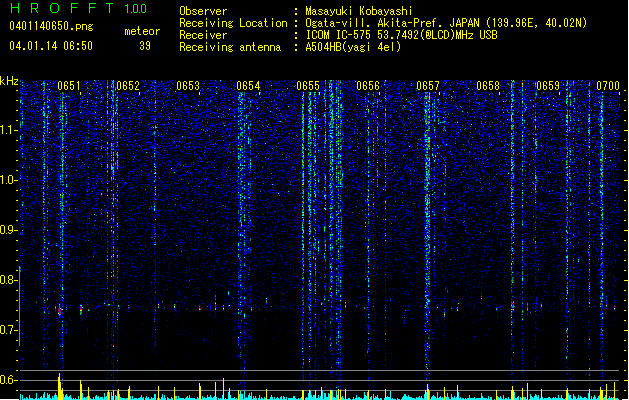This screenshot has width=629, height=400.
Task: Select the filename 0401140650.png
Action: pyautogui.click(x=51, y=26)
